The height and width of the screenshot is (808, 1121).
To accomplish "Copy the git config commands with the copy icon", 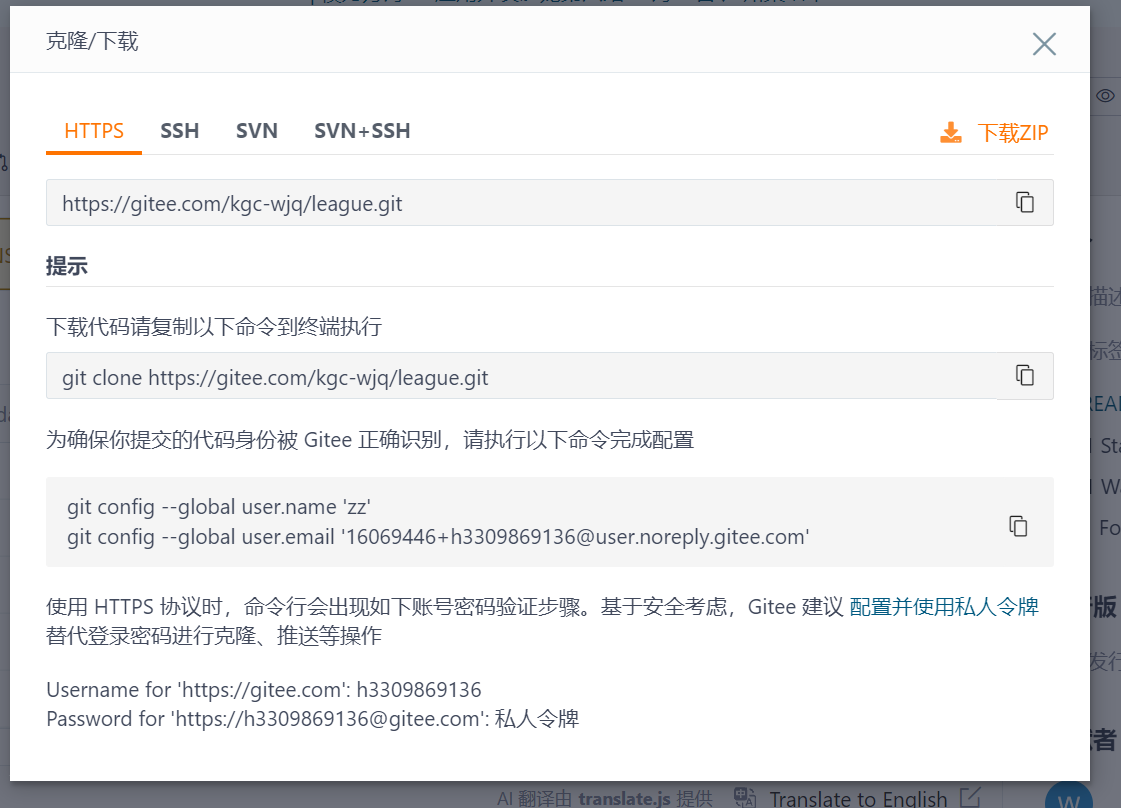I will pyautogui.click(x=1018, y=526).
